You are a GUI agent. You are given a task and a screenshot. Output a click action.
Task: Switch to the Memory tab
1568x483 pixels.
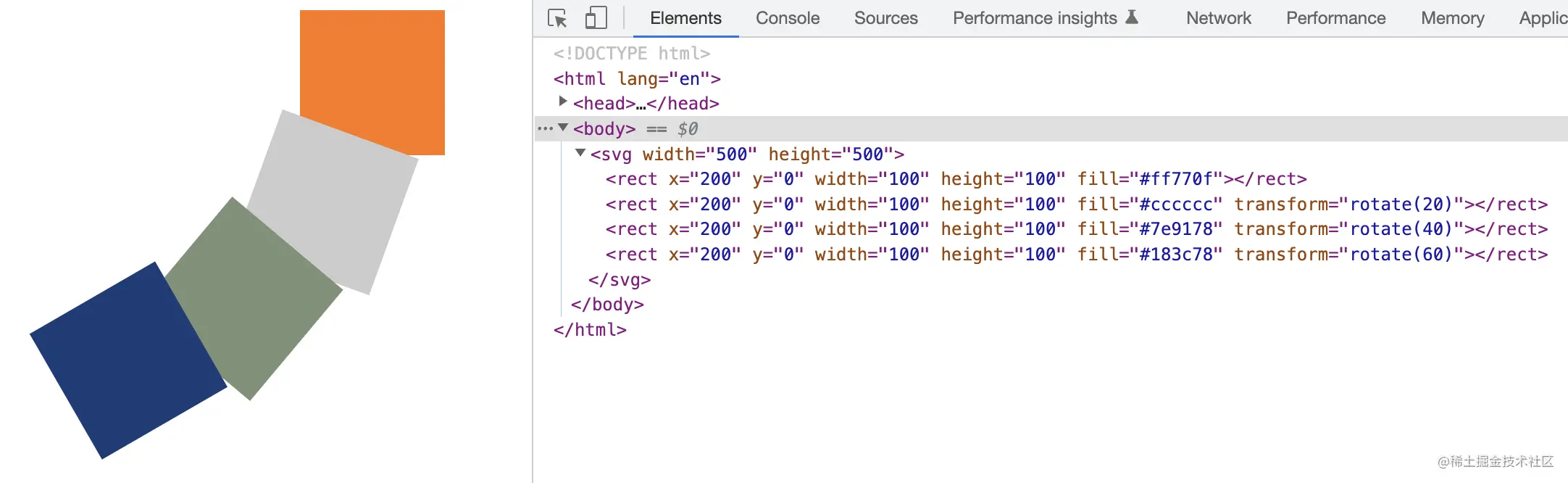coord(1452,18)
